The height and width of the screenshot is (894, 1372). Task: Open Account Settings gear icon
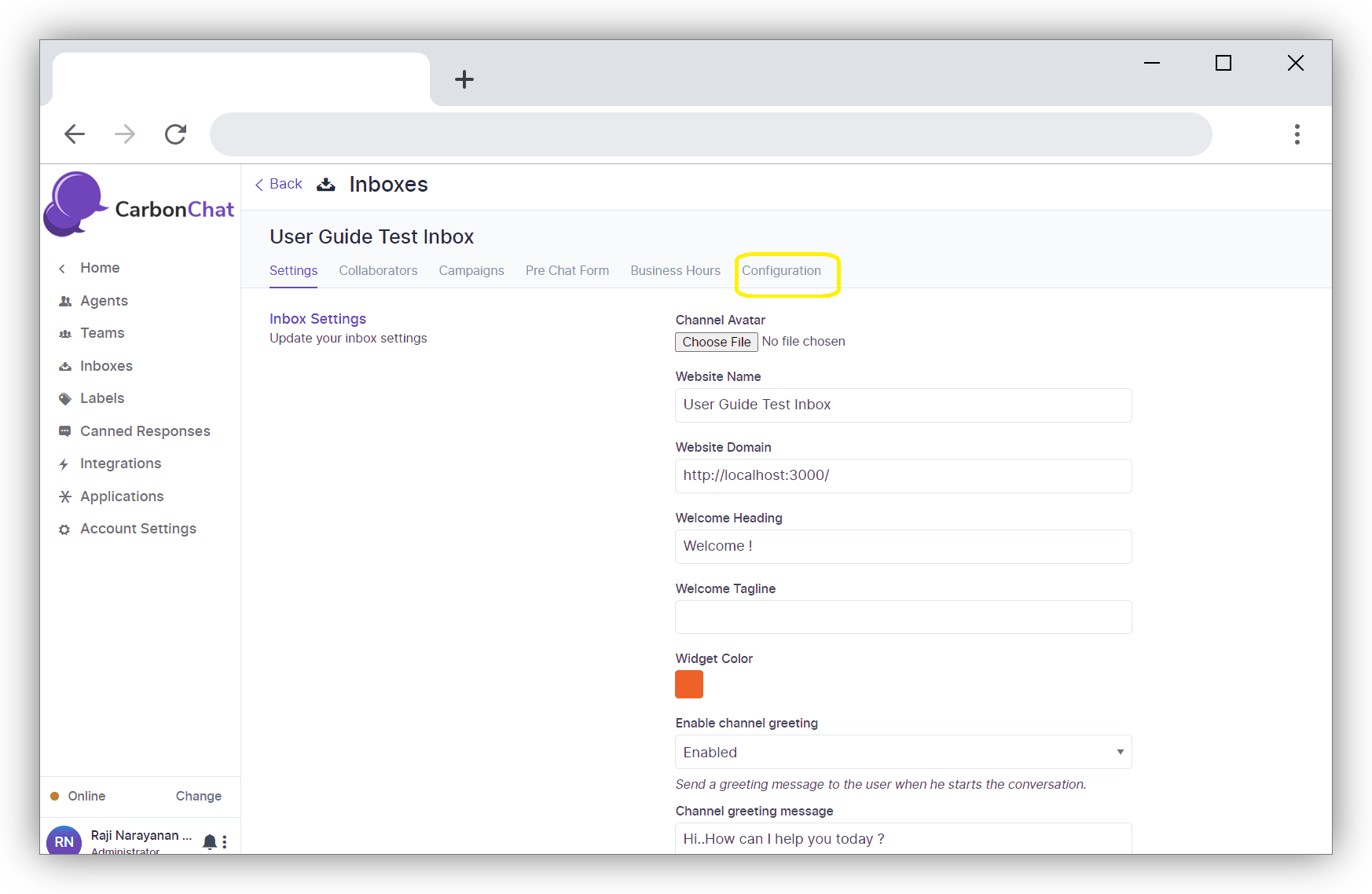point(64,529)
